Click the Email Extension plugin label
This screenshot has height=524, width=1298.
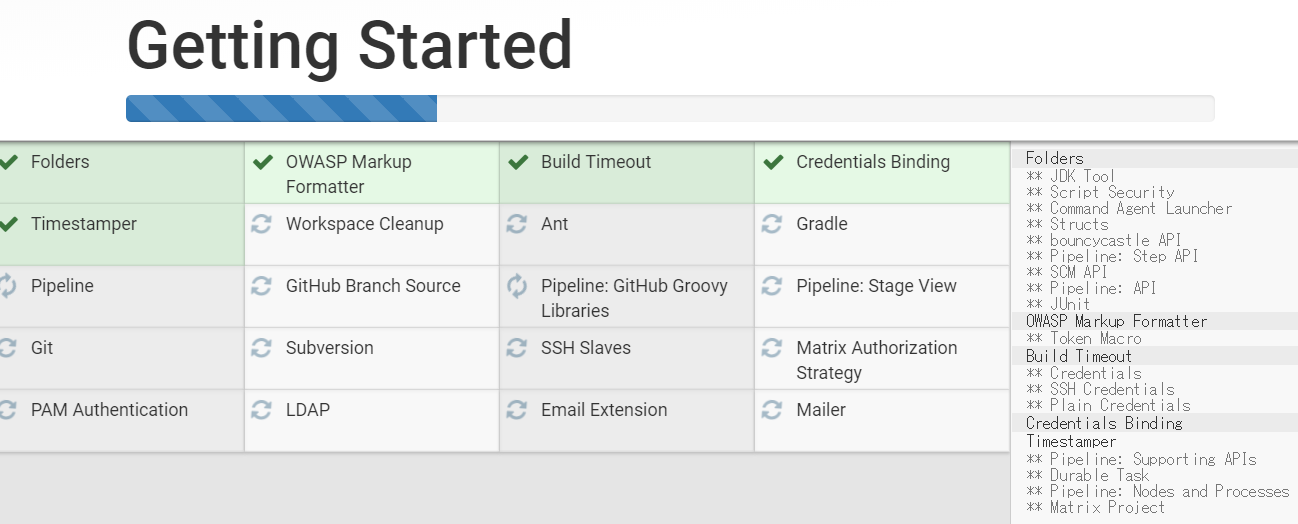604,410
